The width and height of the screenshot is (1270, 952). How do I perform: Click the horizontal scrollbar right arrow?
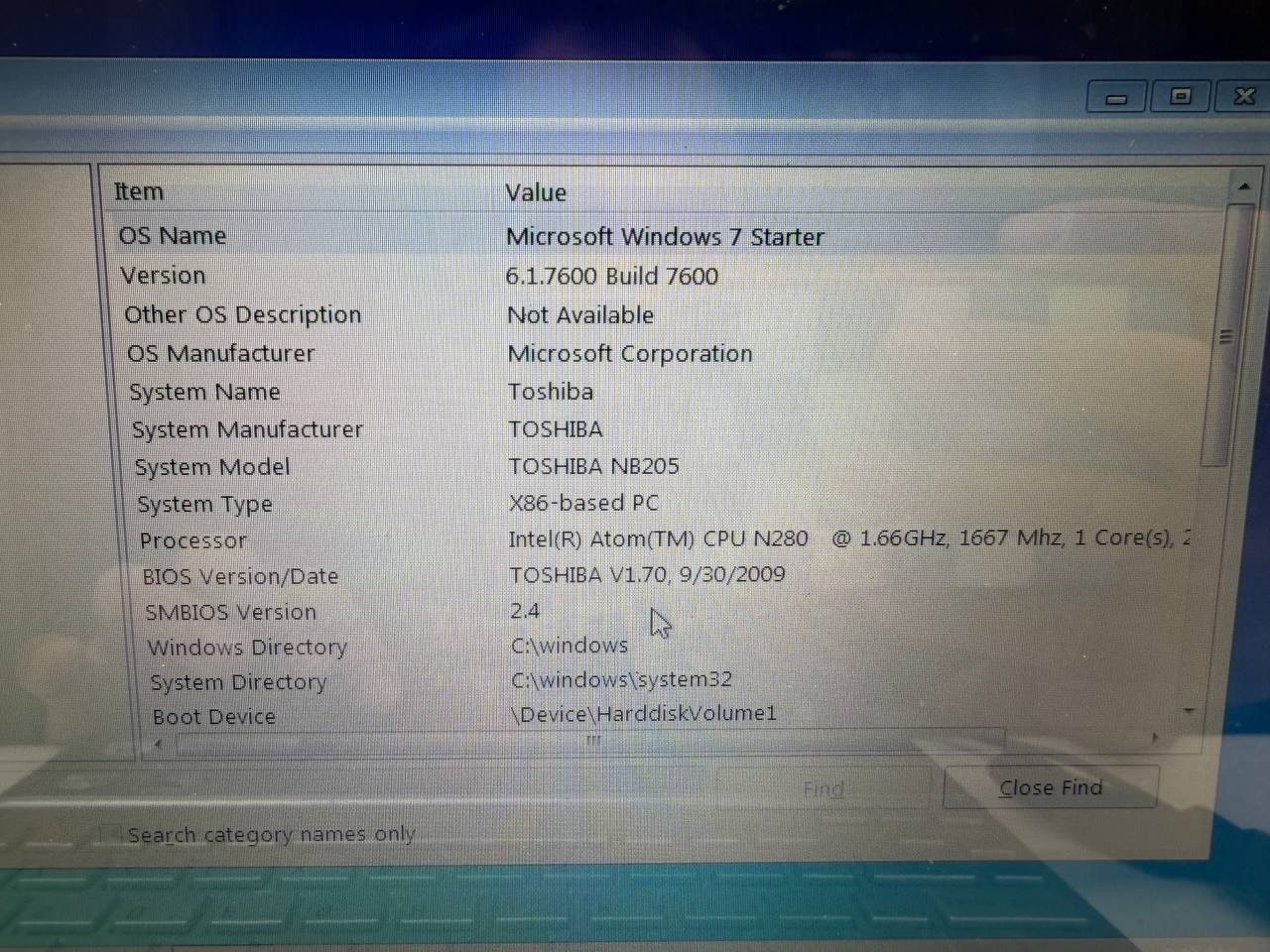click(x=1154, y=738)
